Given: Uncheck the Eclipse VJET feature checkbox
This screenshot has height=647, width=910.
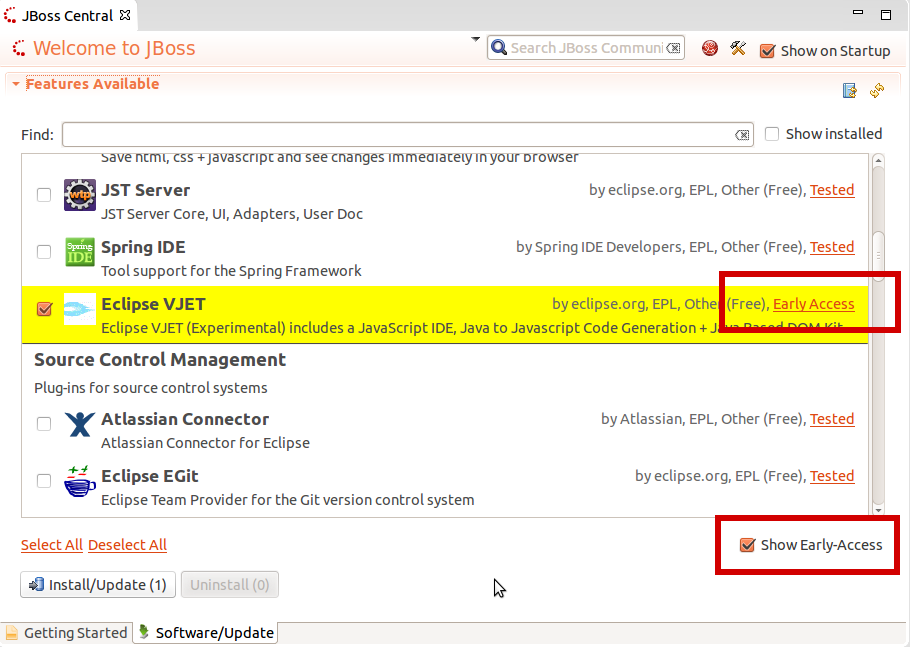Looking at the screenshot, I should (43, 309).
